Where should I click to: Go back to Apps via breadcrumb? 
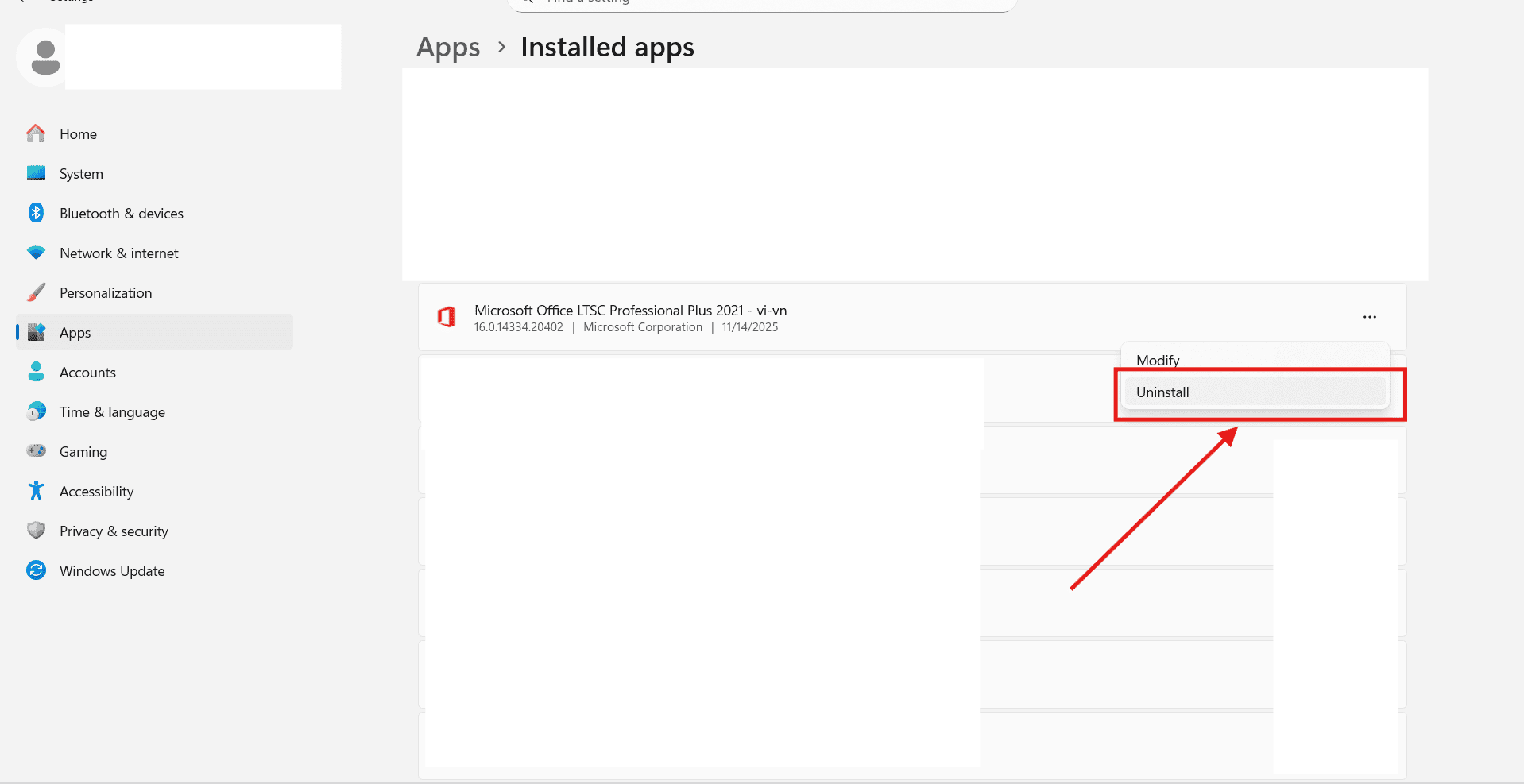(448, 48)
